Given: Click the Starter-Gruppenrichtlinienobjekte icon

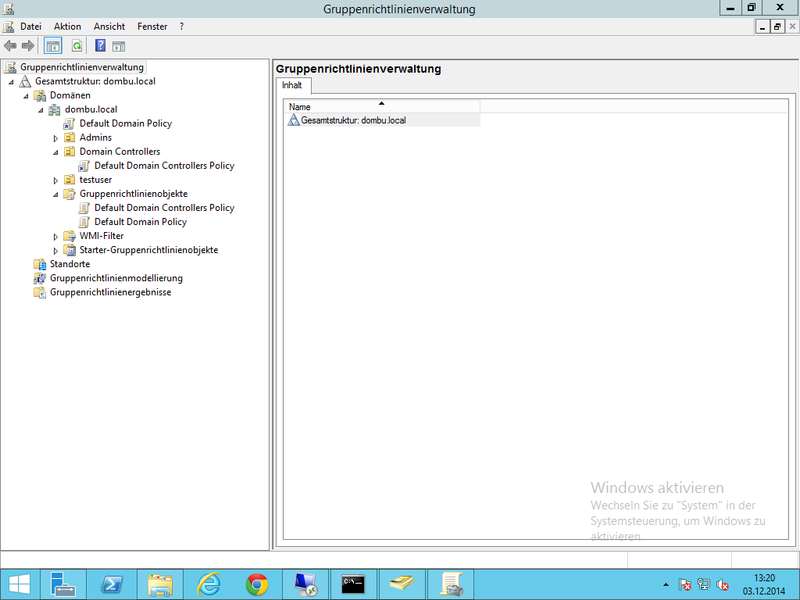Looking at the screenshot, I should point(69,250).
